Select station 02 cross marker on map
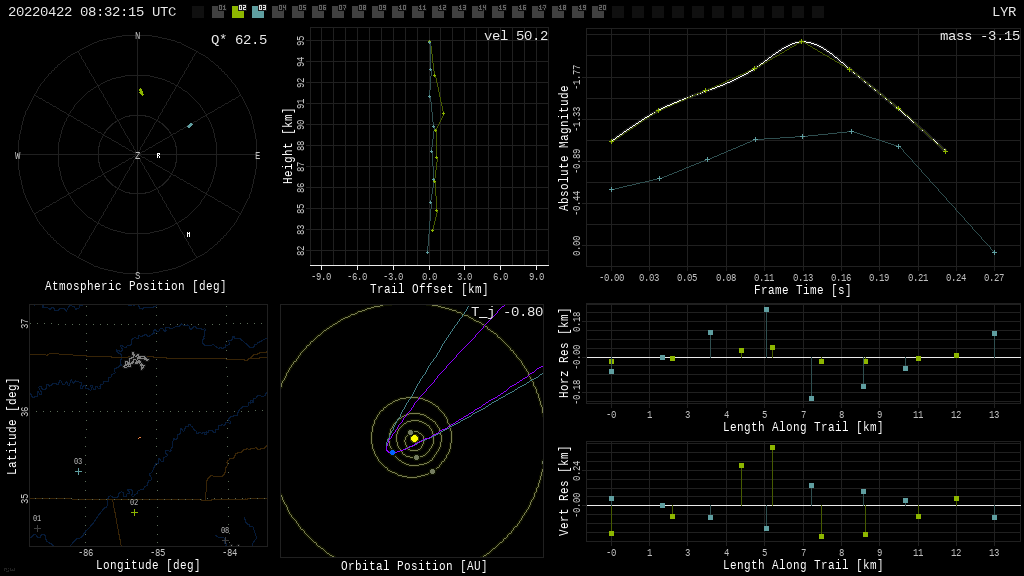 [x=134, y=513]
